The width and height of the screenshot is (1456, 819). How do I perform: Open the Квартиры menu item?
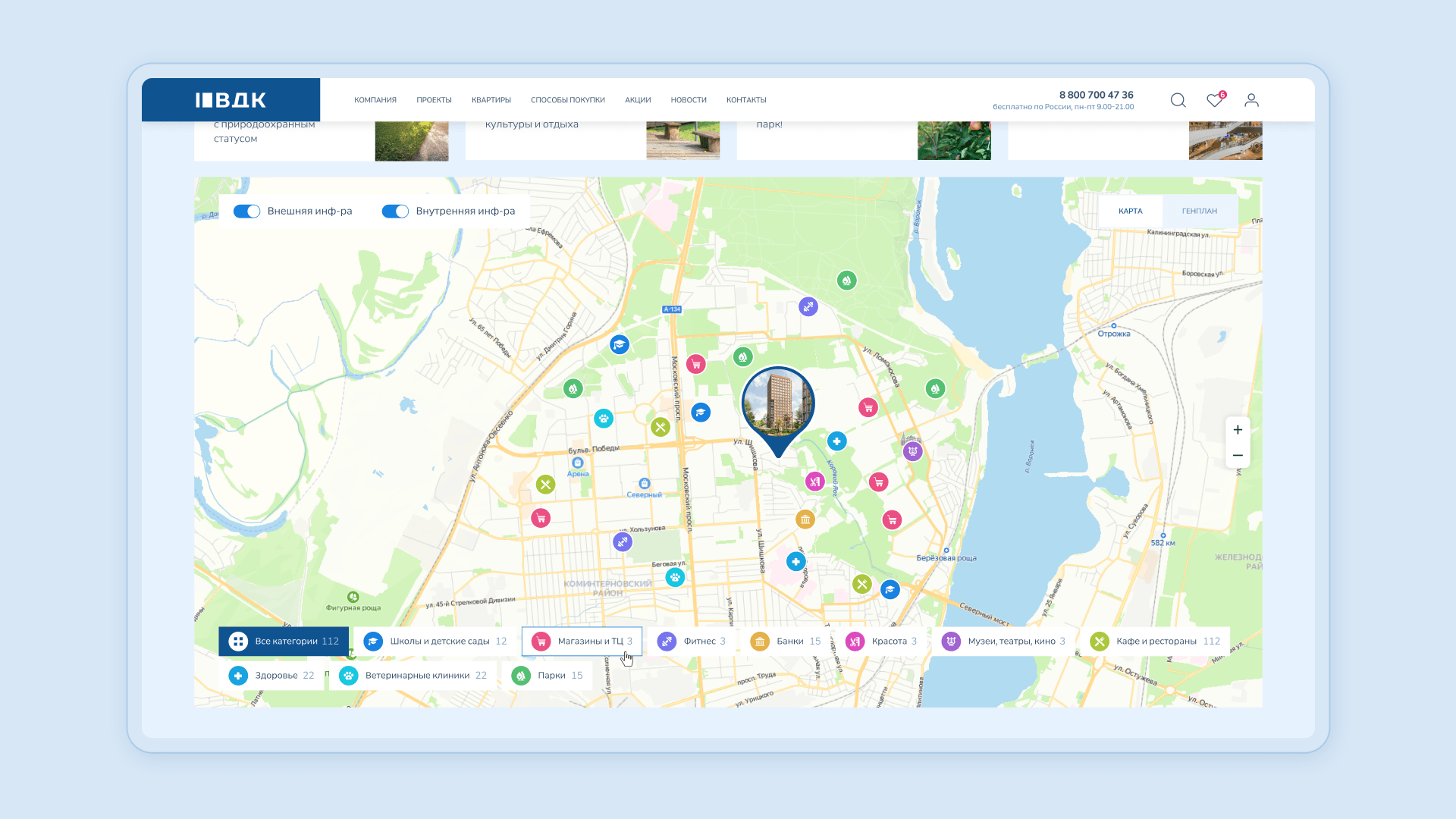491,100
